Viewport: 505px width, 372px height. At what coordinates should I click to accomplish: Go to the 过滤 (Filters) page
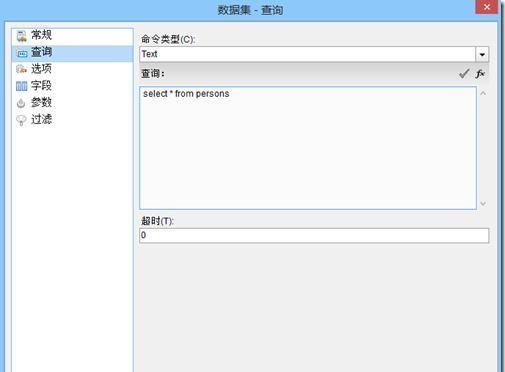[x=72, y=119]
